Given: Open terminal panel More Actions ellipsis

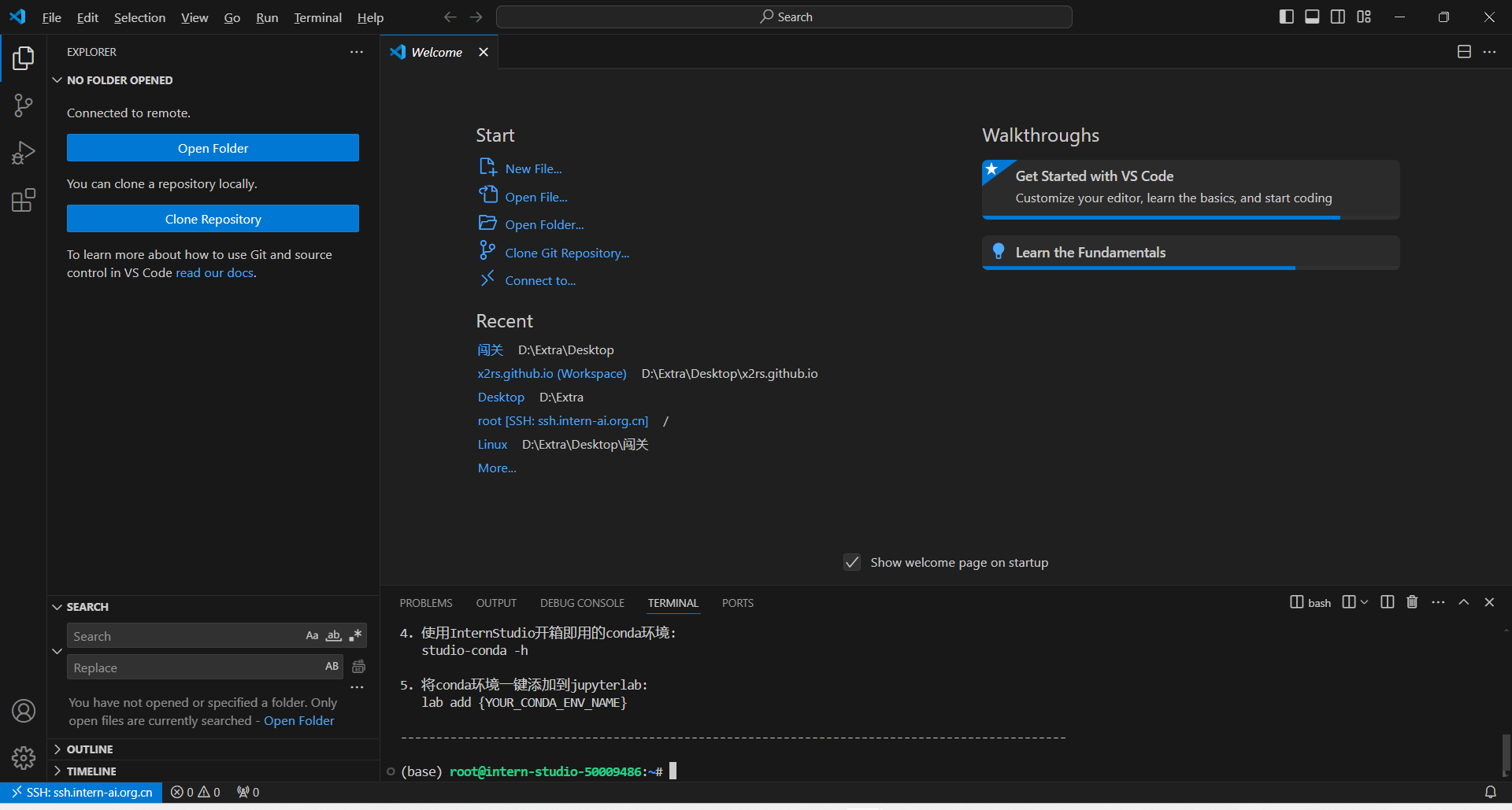Looking at the screenshot, I should 1438,602.
